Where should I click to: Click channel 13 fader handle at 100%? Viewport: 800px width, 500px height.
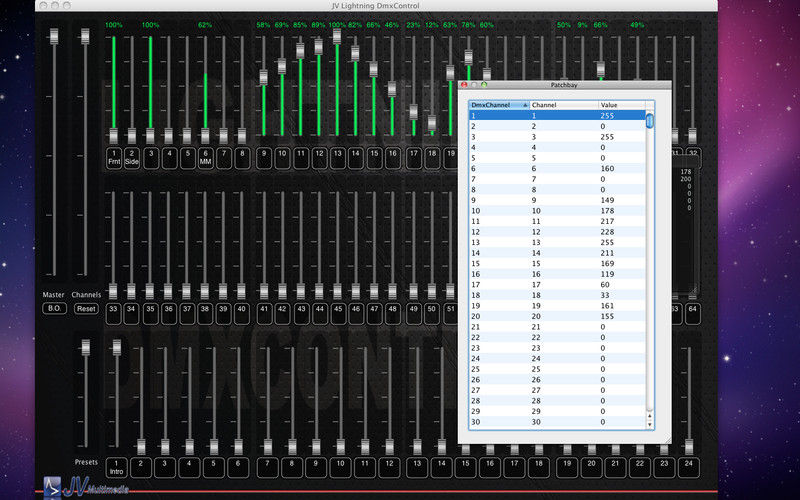(x=337, y=36)
